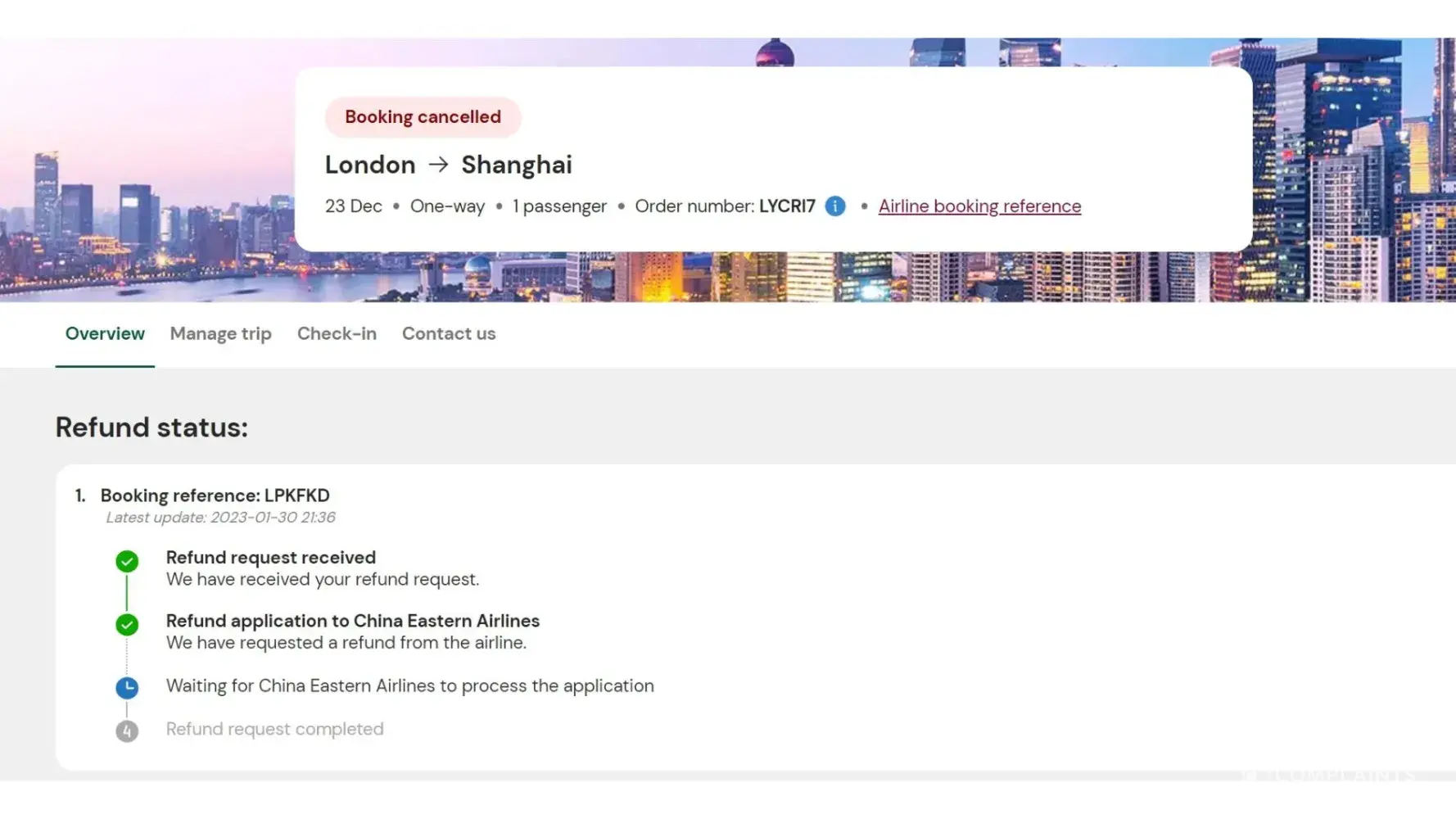Click the Booking cancelled status badge
1456x819 pixels.
point(423,117)
